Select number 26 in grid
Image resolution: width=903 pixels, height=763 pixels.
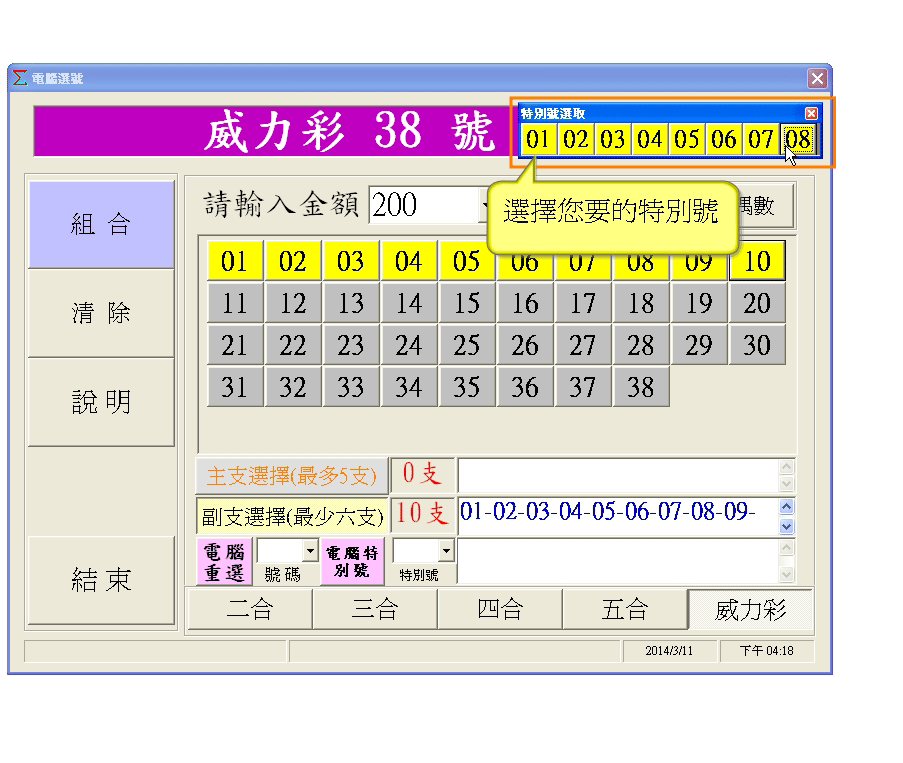(x=525, y=346)
